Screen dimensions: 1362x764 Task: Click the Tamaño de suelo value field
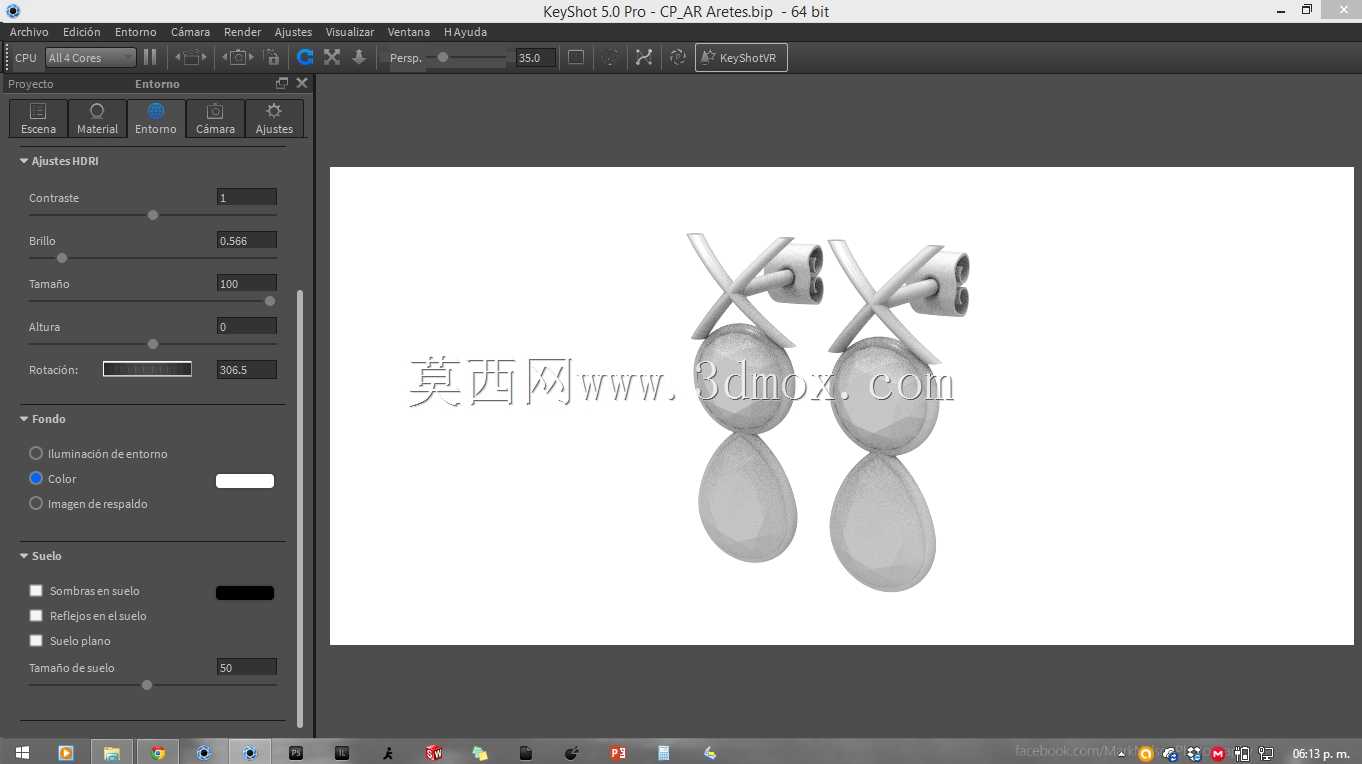[x=247, y=667]
